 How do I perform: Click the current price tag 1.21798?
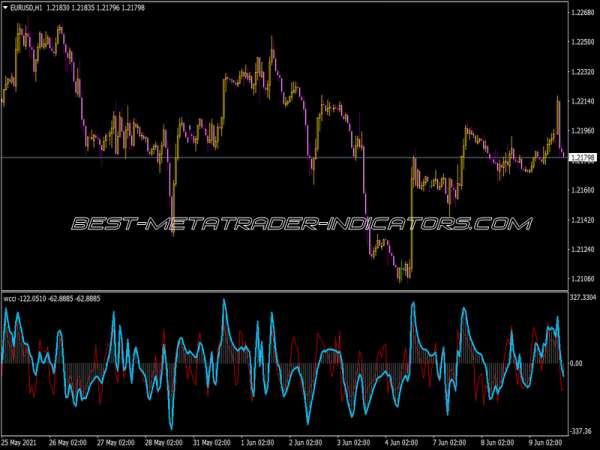tap(581, 158)
